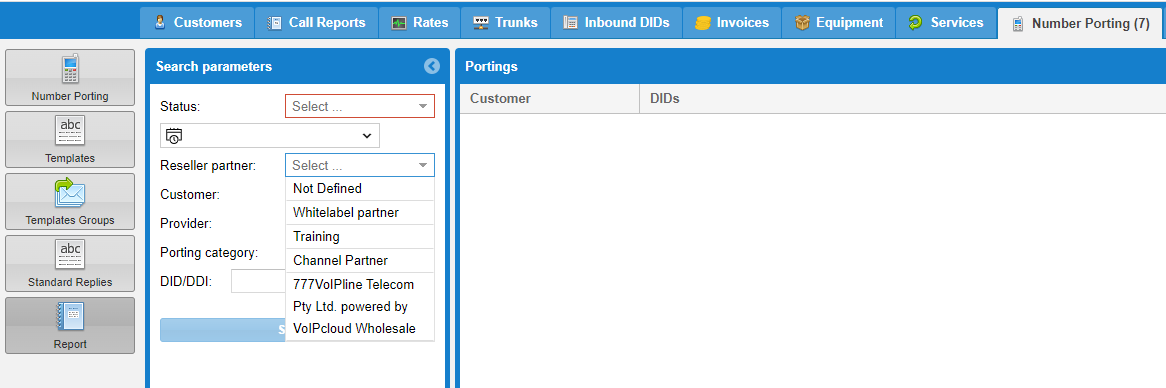Click the box icon on Equipment tab
1166x388 pixels.
802,23
